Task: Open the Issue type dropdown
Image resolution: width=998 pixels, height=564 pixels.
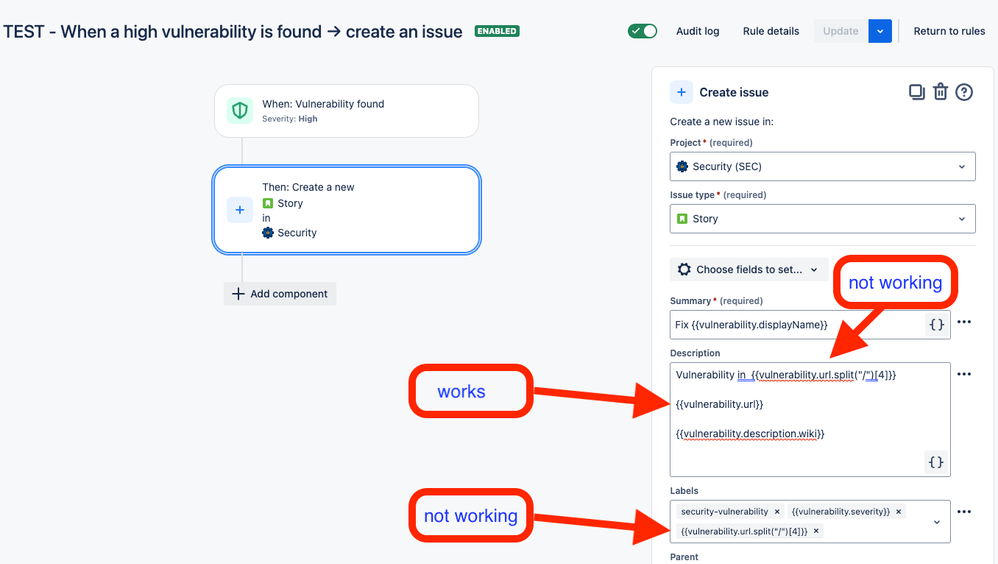Action: [822, 219]
